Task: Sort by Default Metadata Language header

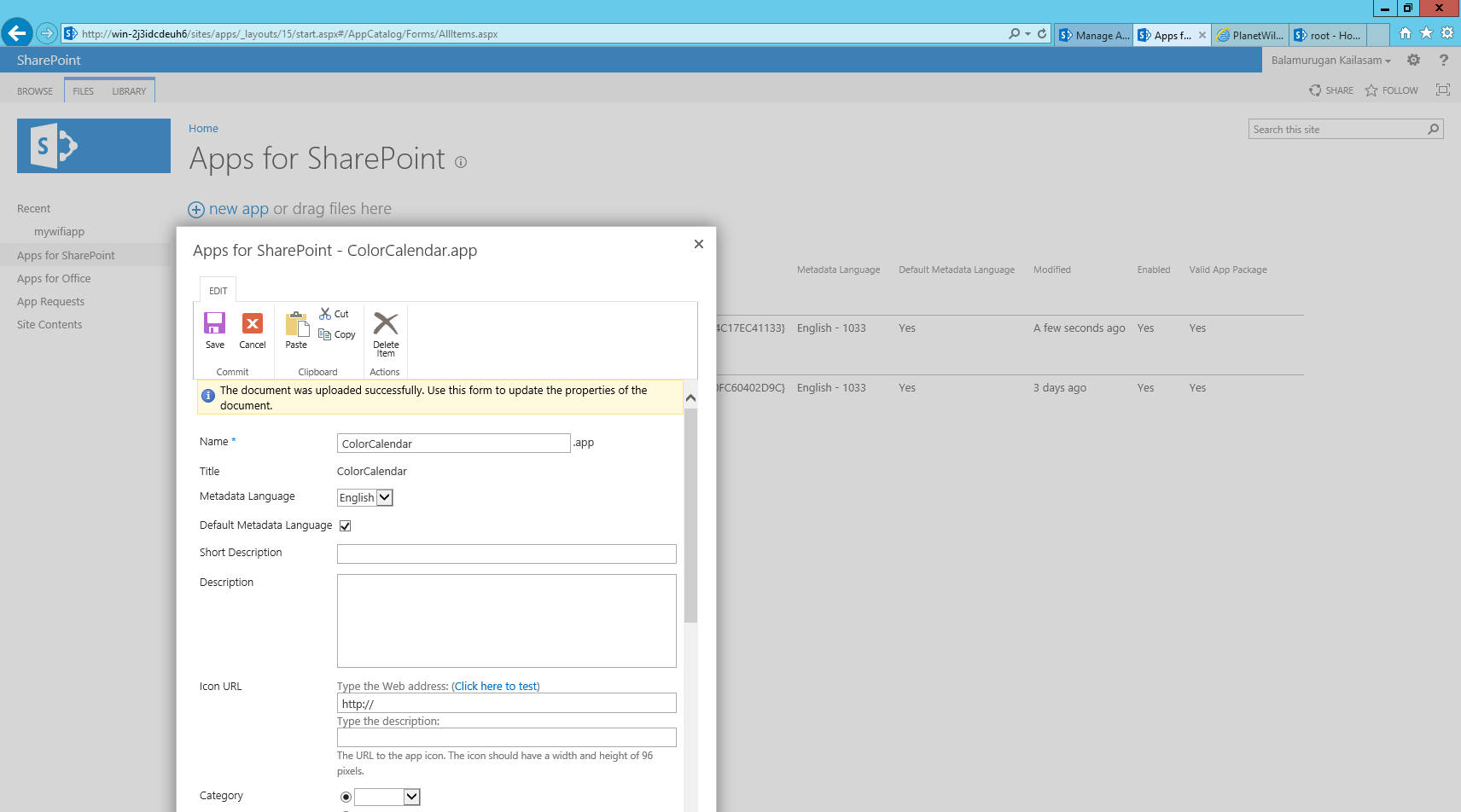Action: coord(957,270)
